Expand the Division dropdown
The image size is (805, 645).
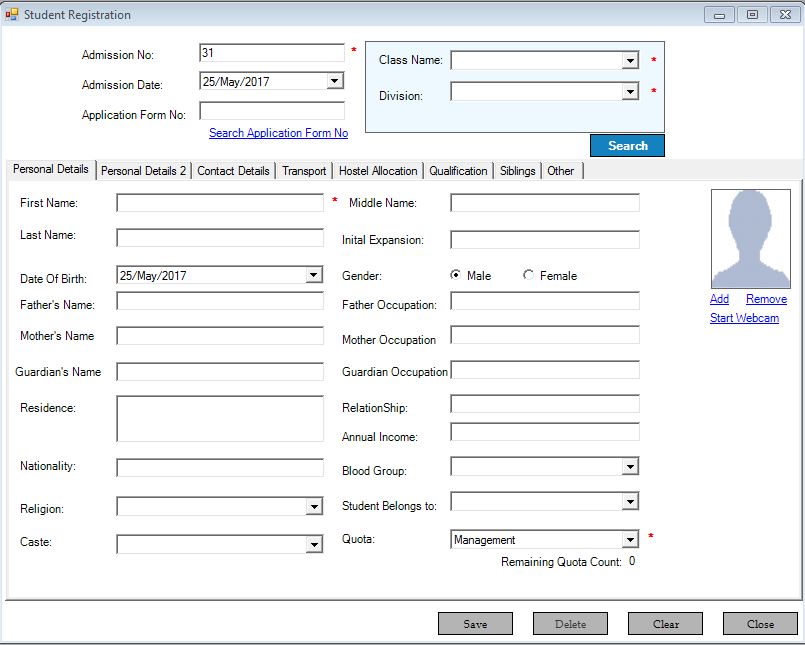(x=630, y=92)
